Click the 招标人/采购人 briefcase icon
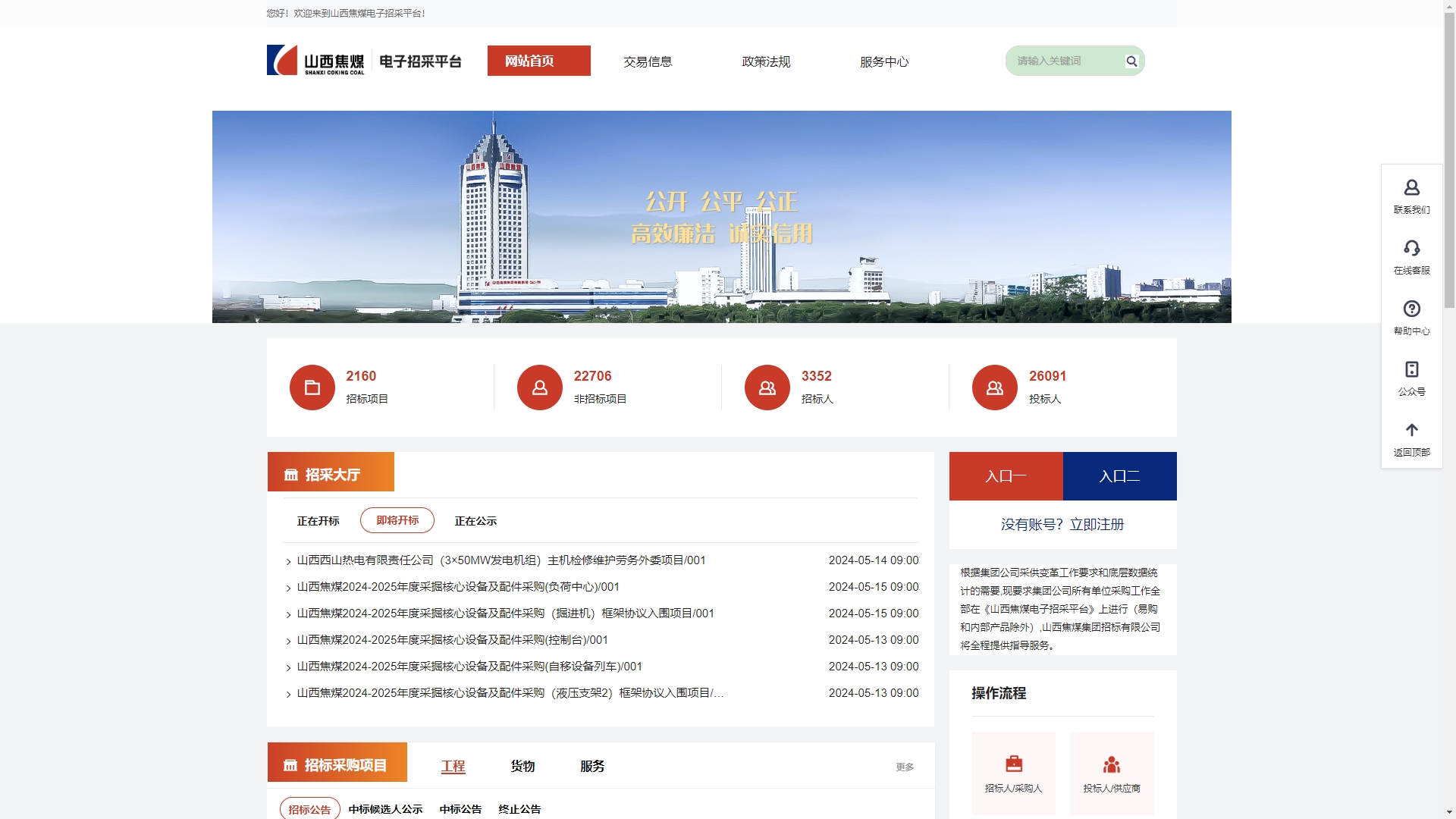The height and width of the screenshot is (819, 1456). [x=1013, y=764]
